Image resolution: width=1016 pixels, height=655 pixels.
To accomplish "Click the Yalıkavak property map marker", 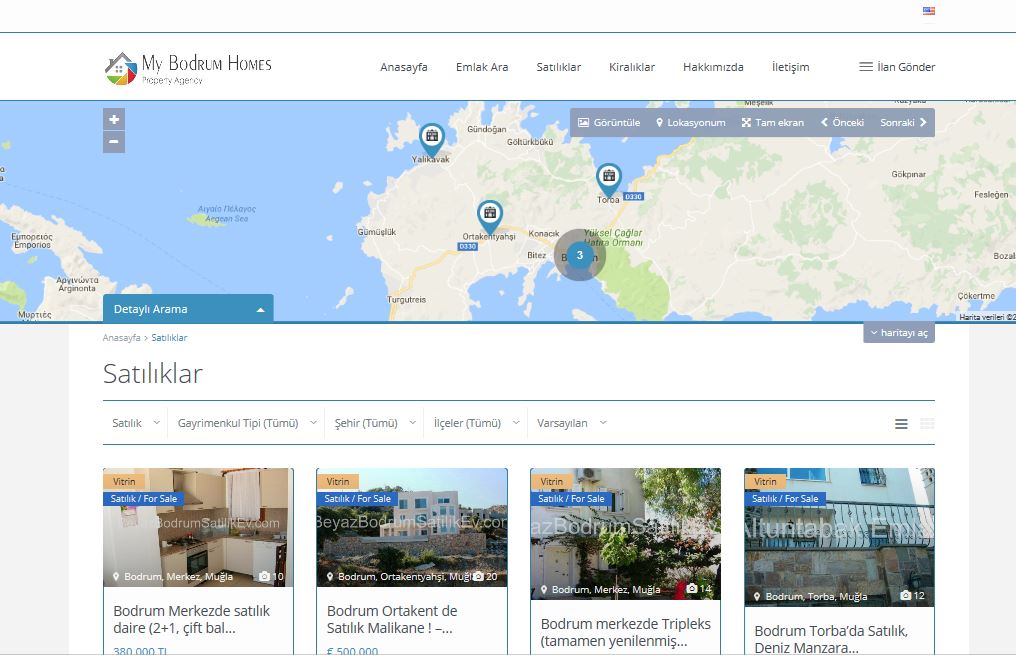I will tap(431, 137).
